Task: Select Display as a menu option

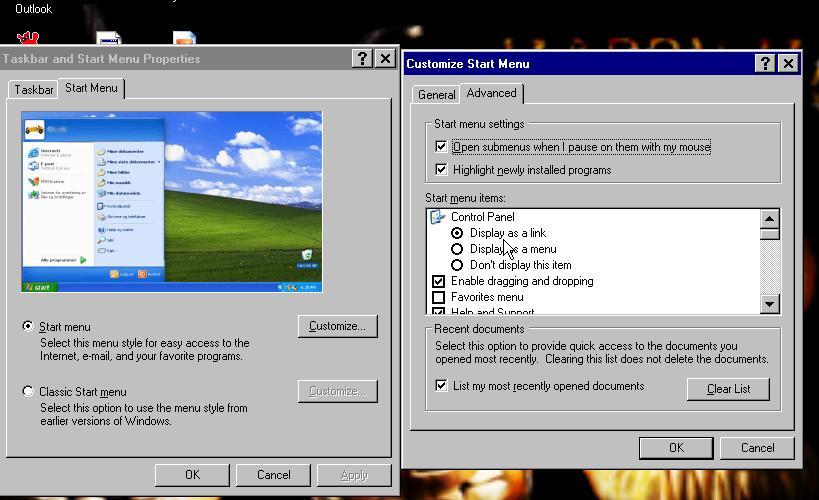Action: (457, 249)
